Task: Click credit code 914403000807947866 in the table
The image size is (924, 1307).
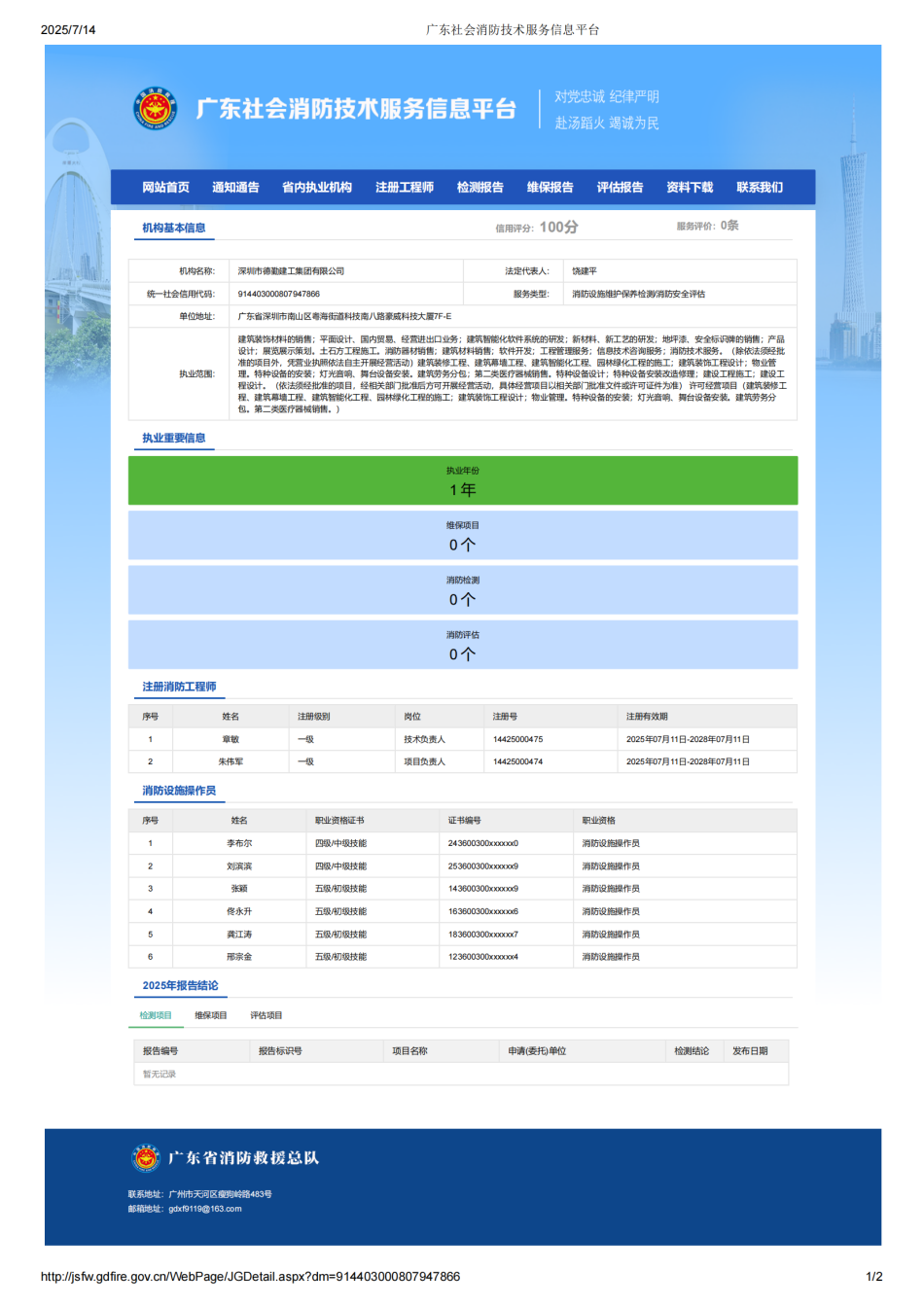Action: (279, 294)
